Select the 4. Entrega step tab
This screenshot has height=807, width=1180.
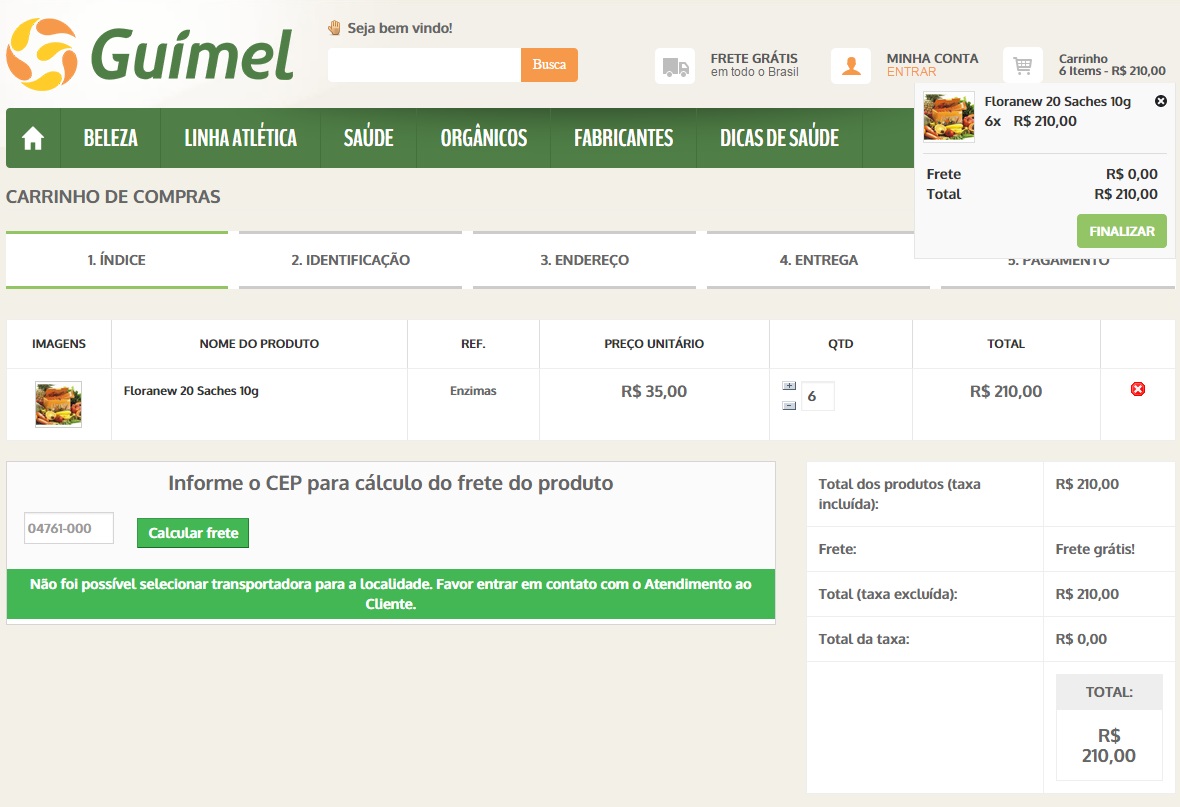[x=819, y=260]
